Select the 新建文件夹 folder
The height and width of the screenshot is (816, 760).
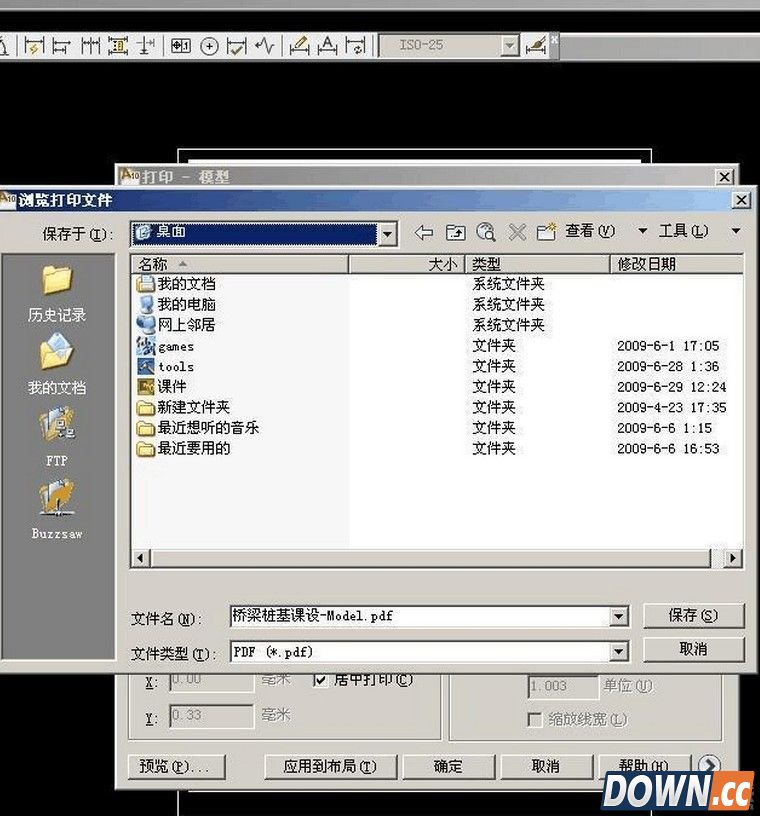click(183, 407)
